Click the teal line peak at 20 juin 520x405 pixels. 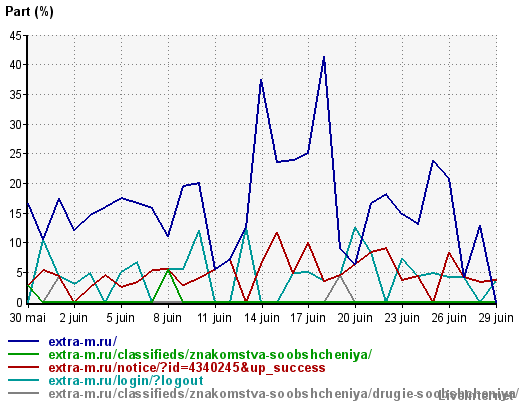355,228
